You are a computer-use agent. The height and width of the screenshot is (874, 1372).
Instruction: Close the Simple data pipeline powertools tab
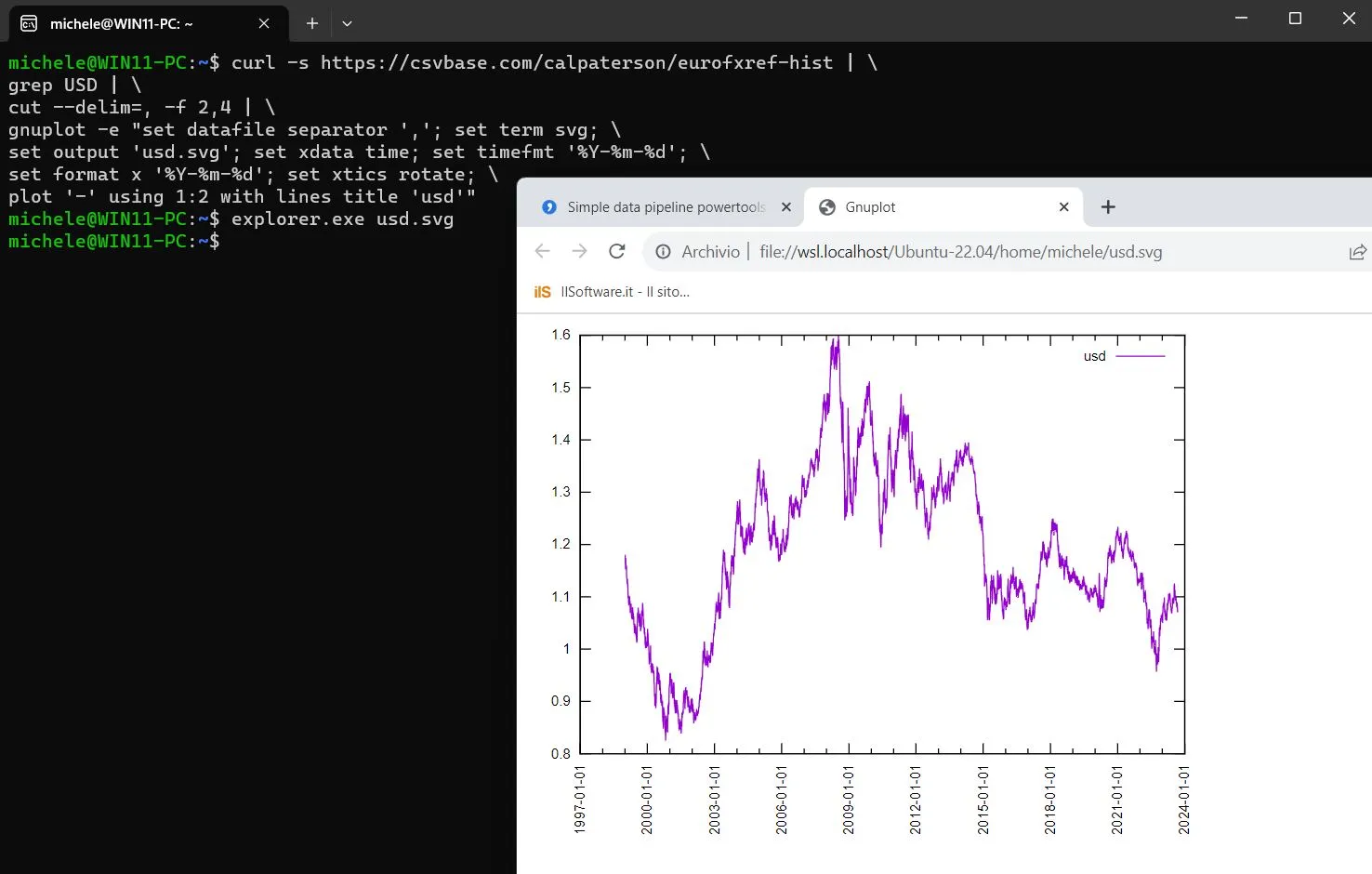click(x=786, y=206)
